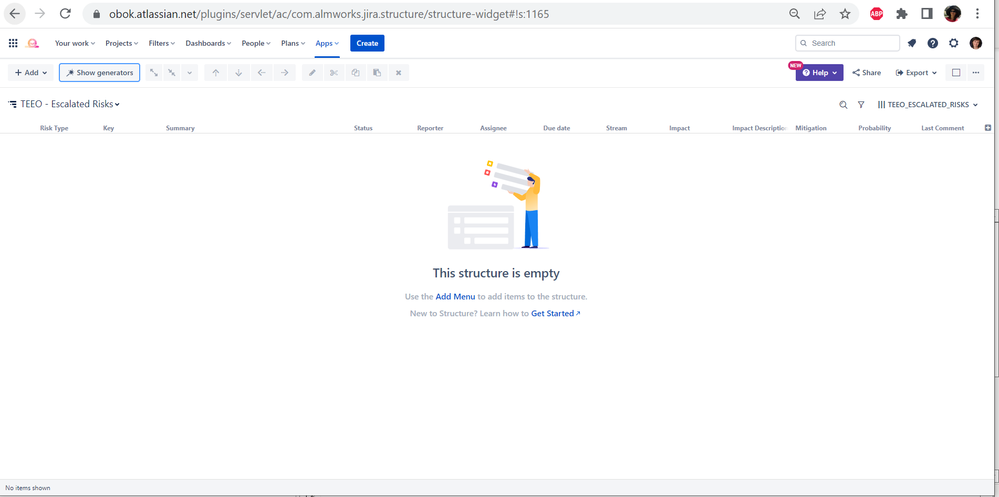Click the move up arrow
Image resolution: width=999 pixels, height=497 pixels.
click(x=216, y=73)
